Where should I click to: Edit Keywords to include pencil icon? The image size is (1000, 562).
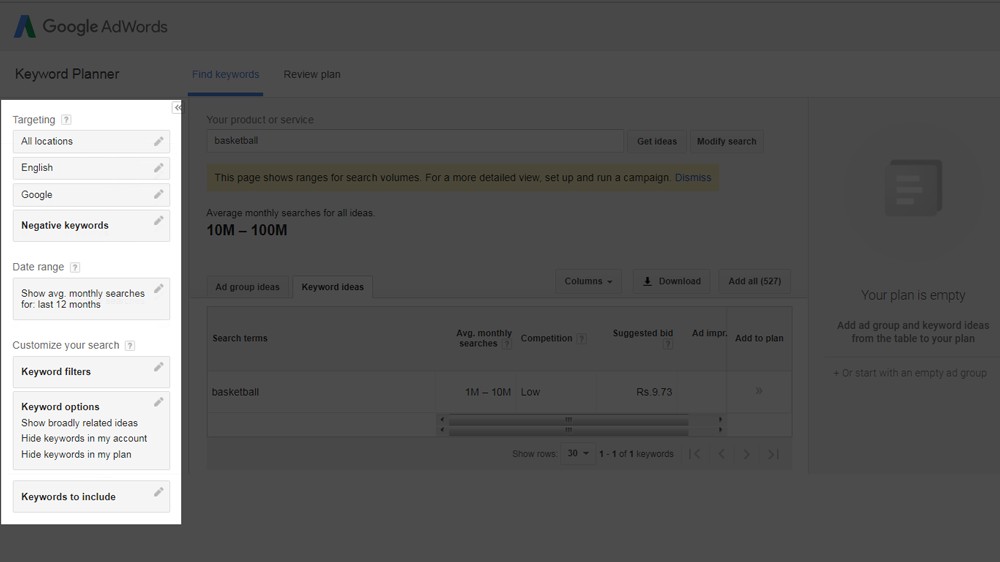158,492
